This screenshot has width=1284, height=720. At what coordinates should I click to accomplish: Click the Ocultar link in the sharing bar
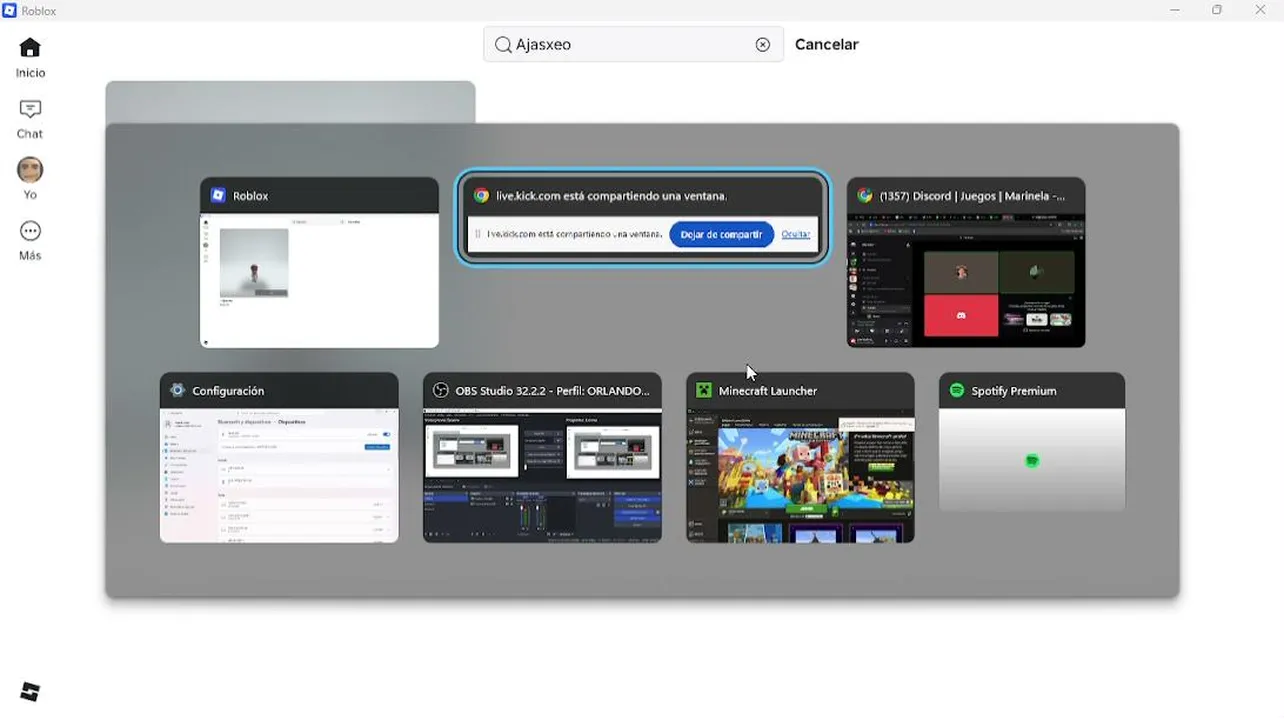(796, 234)
